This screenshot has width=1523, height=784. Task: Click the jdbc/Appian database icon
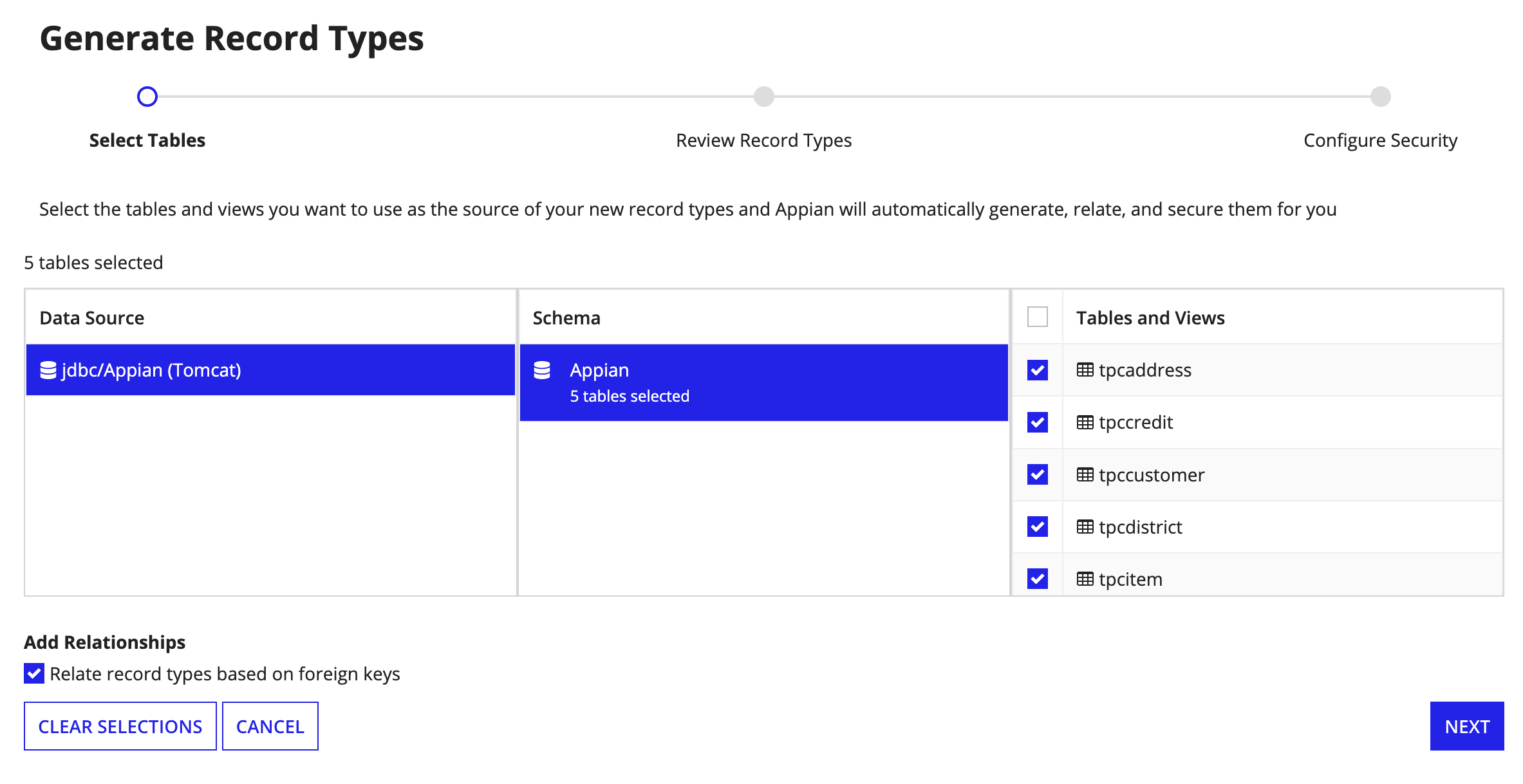48,370
